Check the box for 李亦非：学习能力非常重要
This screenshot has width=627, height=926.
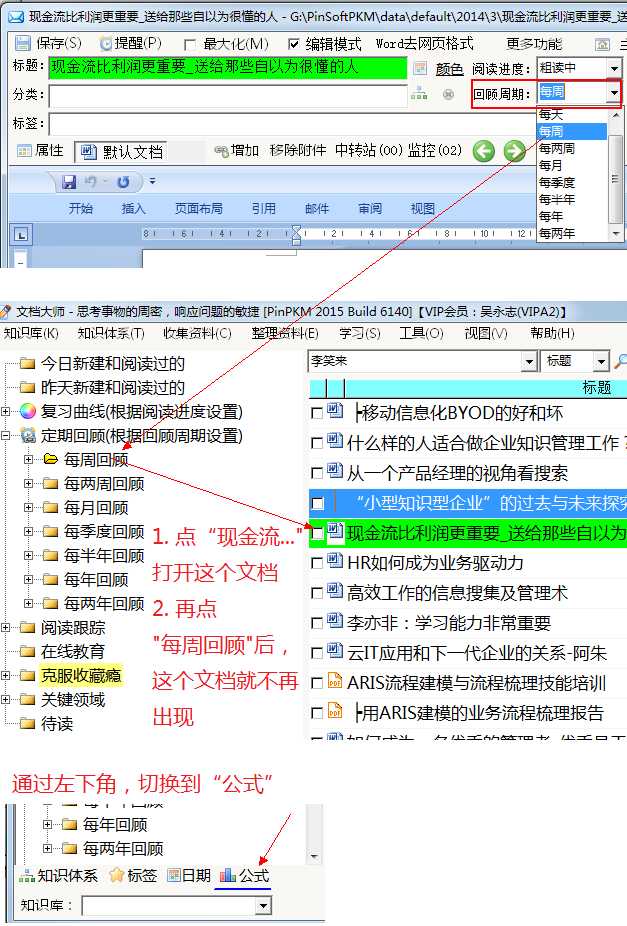(x=317, y=623)
